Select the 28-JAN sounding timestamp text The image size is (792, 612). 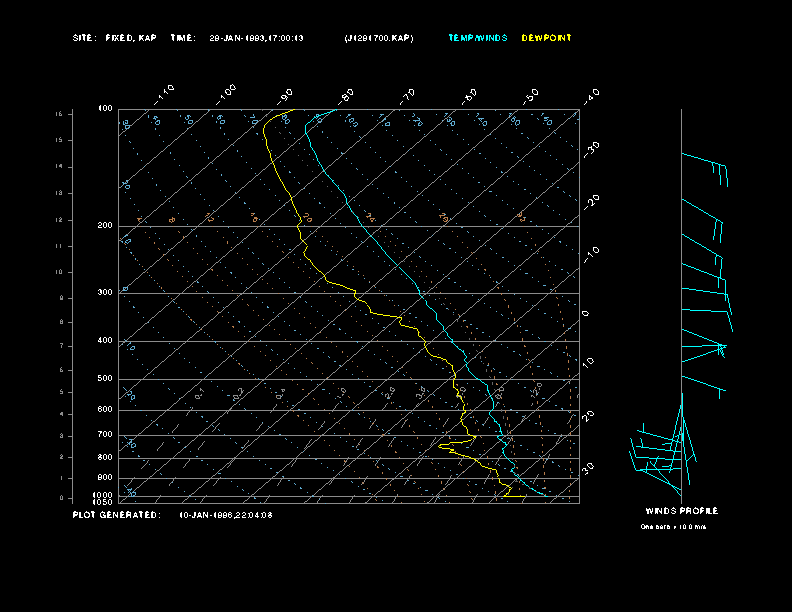[256, 38]
